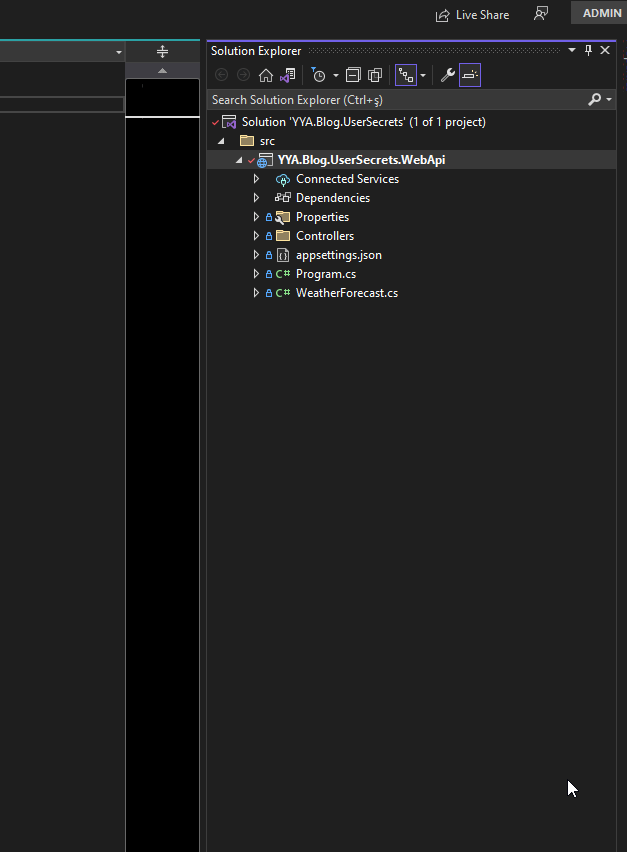Click the Forward navigation arrow in Solution Explorer
627x852 pixels.
click(x=243, y=75)
